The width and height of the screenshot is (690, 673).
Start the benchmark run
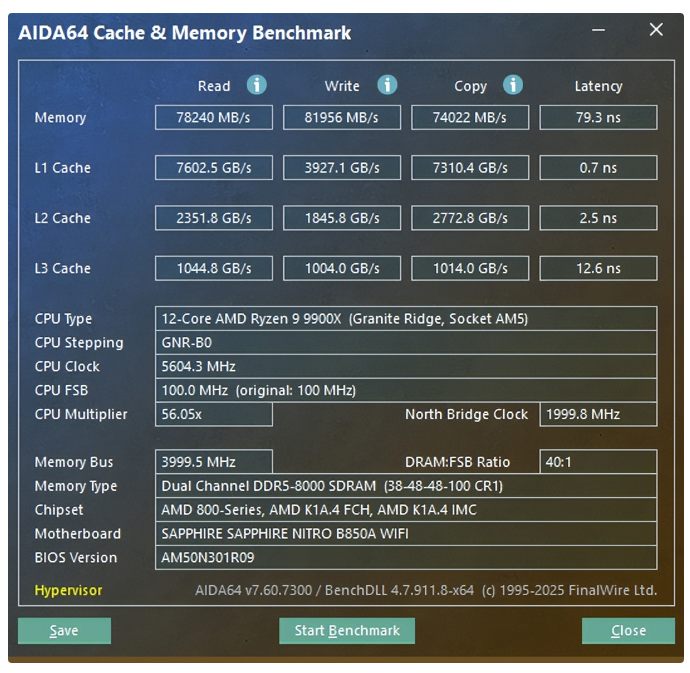click(346, 631)
